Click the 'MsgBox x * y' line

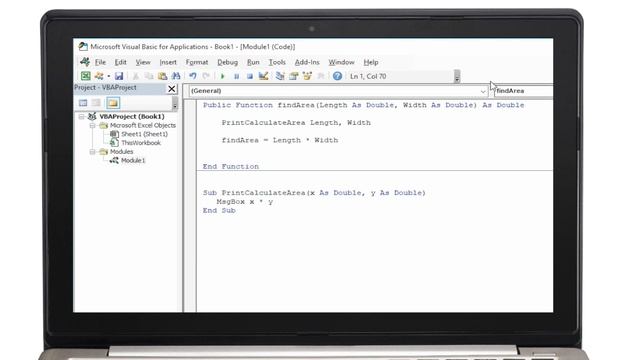[x=244, y=202]
